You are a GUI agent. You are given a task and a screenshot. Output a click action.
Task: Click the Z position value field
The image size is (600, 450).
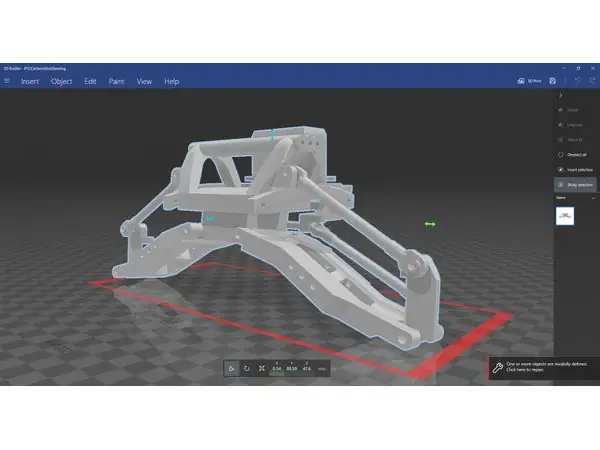coord(307,367)
